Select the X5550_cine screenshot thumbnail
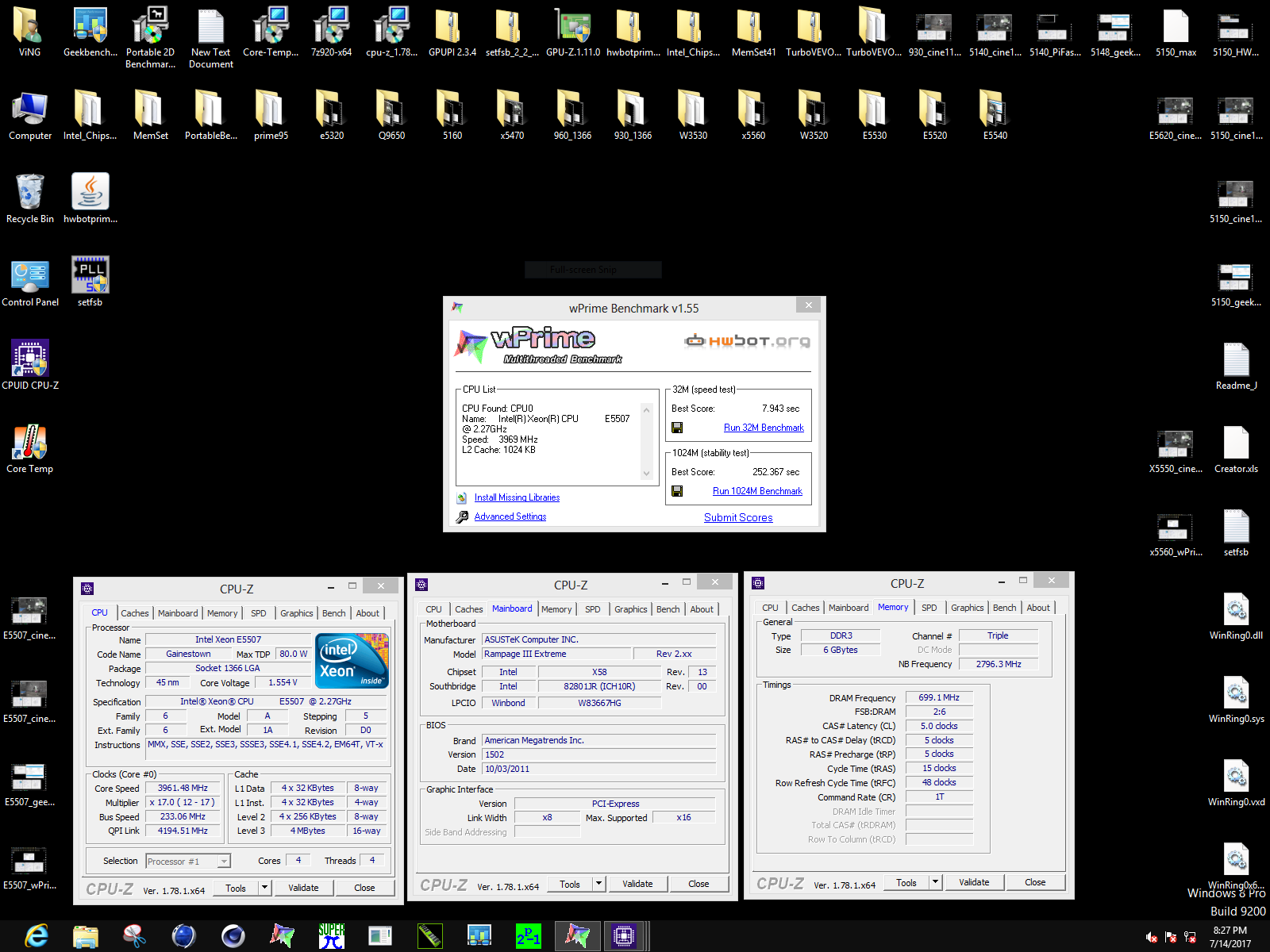Viewport: 1270px width, 952px height. pyautogui.click(x=1176, y=448)
